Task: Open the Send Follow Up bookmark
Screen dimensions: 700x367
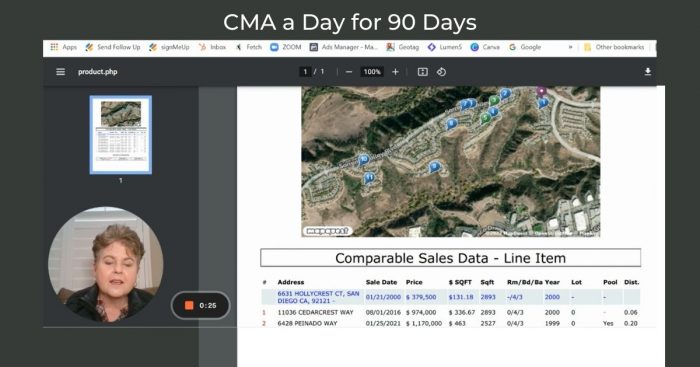Action: pyautogui.click(x=113, y=47)
